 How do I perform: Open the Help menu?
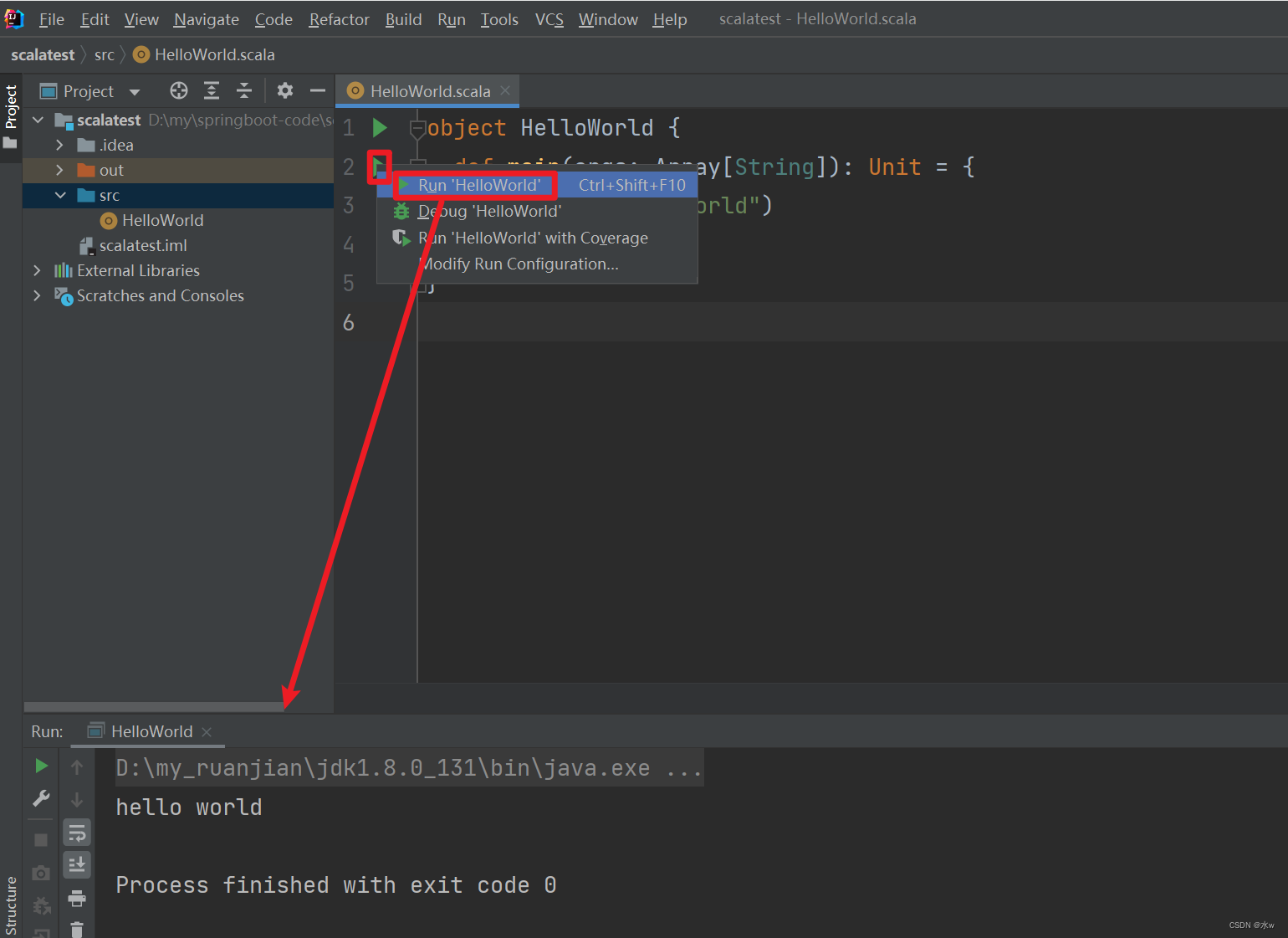pos(670,19)
